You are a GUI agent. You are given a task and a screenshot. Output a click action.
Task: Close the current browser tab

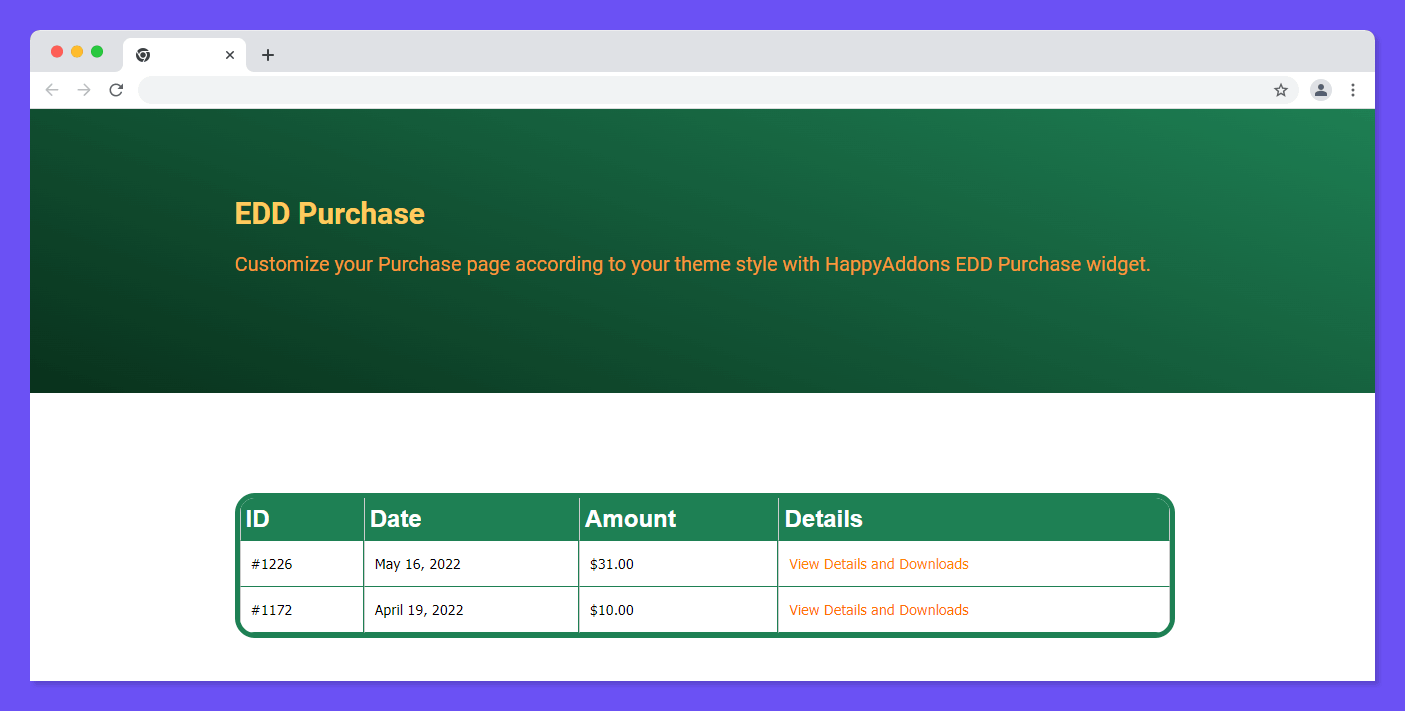(x=230, y=55)
